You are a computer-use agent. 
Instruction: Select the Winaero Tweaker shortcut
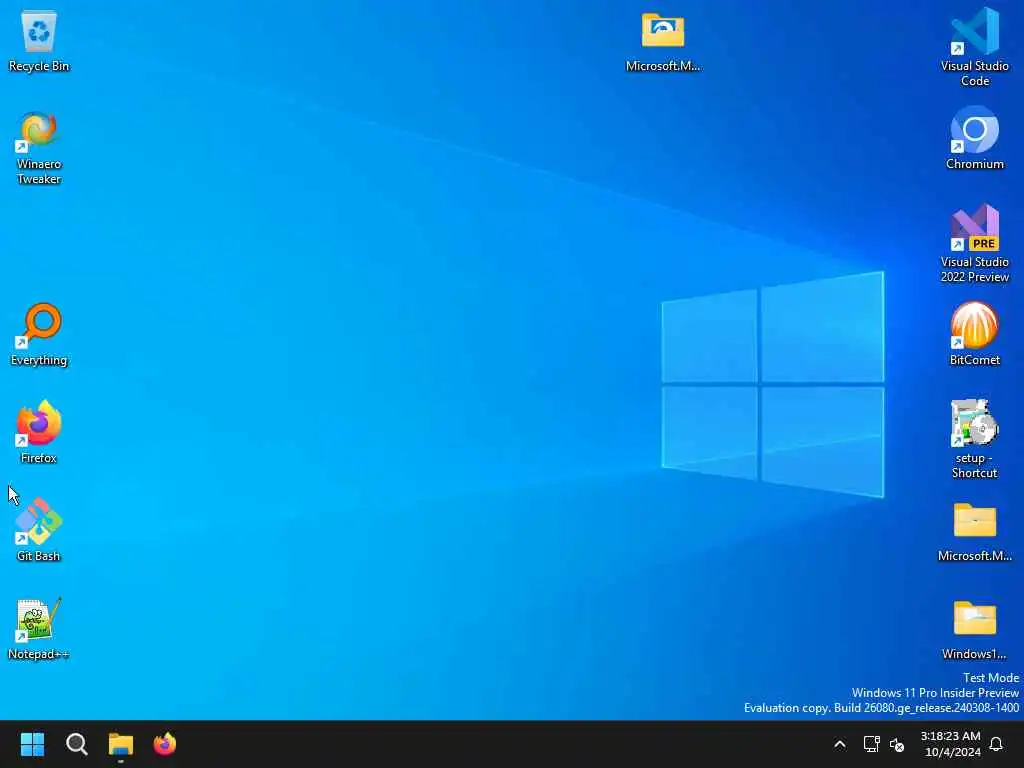tap(39, 148)
